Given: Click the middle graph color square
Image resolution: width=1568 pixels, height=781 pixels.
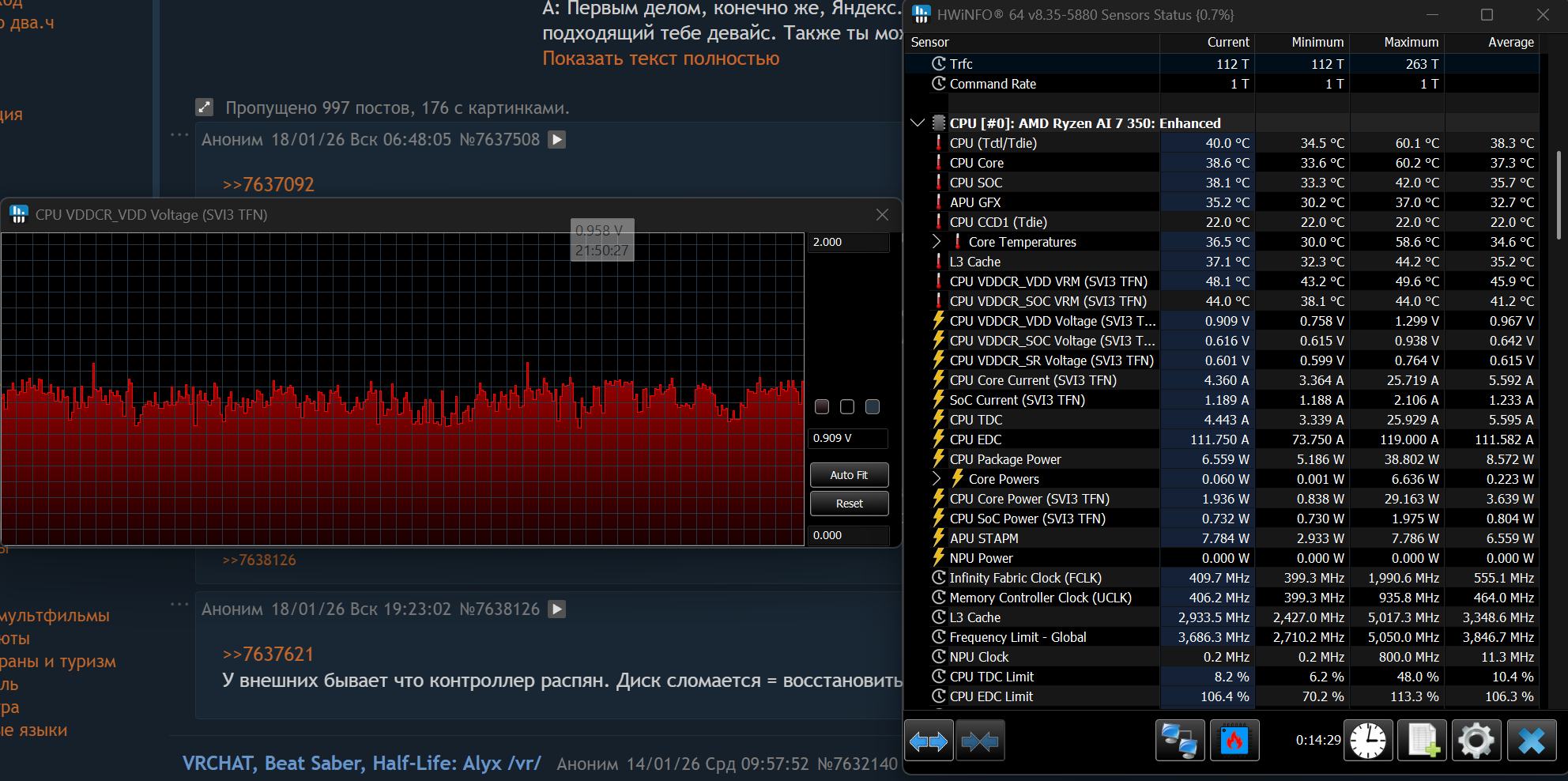Looking at the screenshot, I should pyautogui.click(x=847, y=406).
